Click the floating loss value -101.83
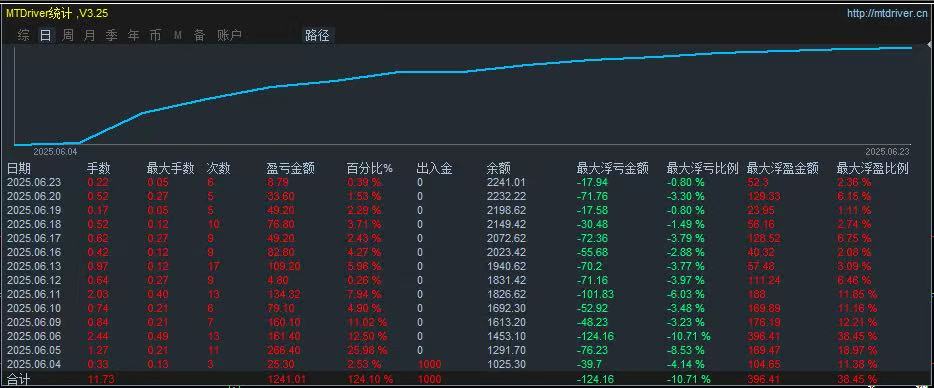Image resolution: width=934 pixels, height=388 pixels. [595, 294]
